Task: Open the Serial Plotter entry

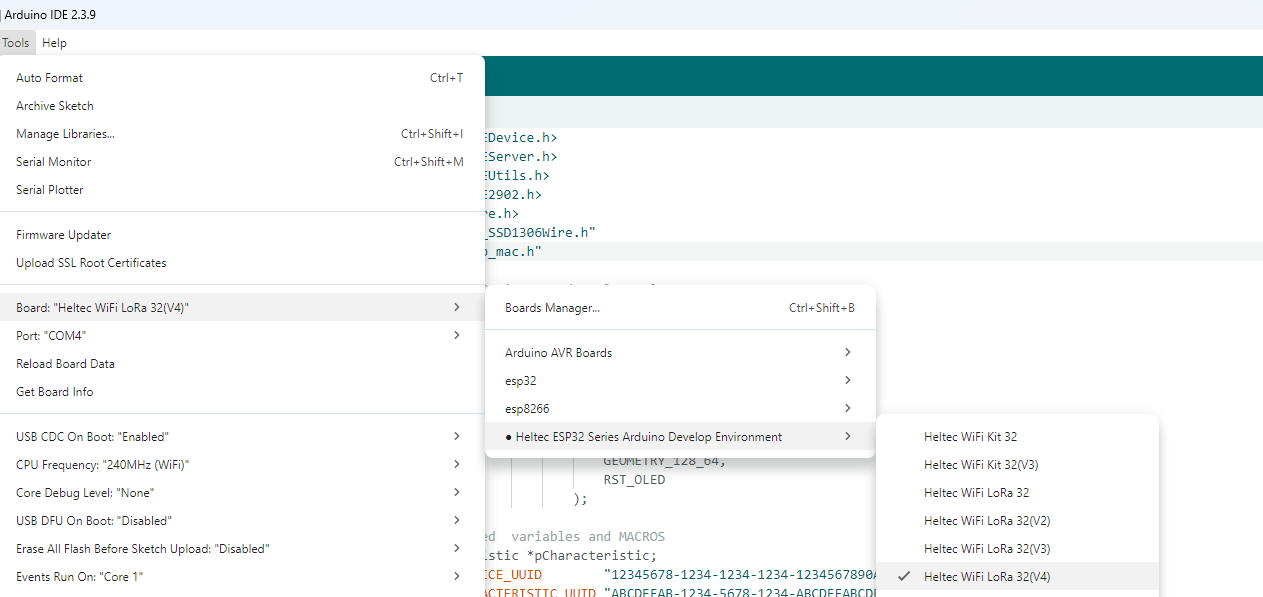Action: coord(242,190)
